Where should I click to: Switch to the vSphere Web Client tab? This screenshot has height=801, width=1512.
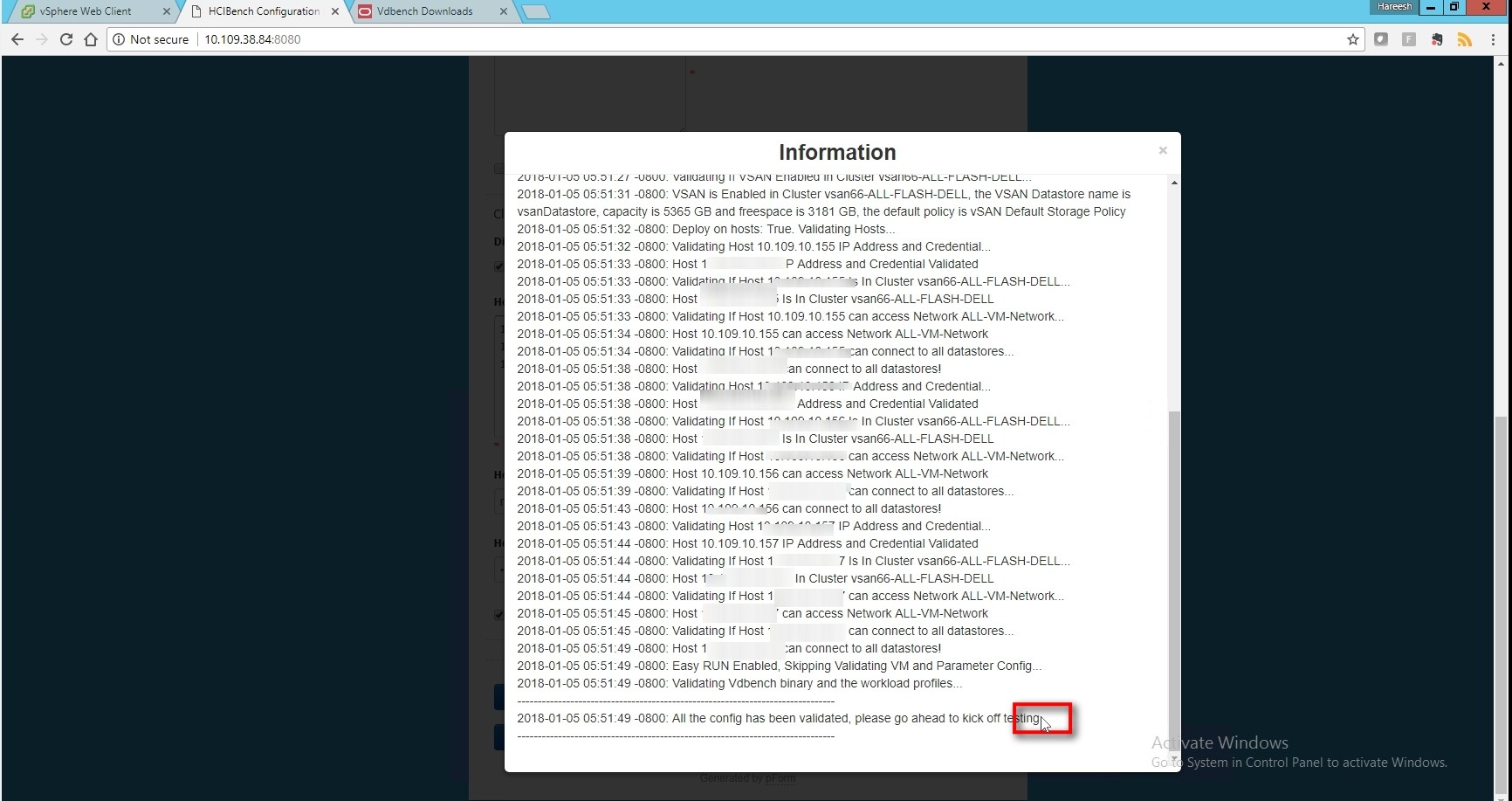(86, 11)
